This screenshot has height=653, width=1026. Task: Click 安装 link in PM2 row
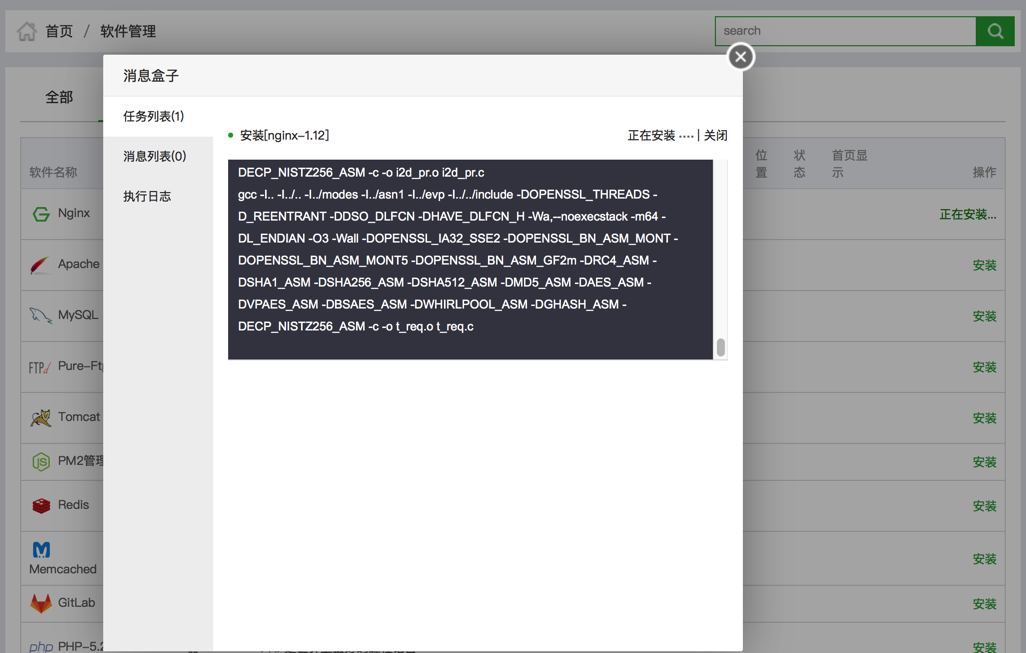pyautogui.click(x=984, y=462)
